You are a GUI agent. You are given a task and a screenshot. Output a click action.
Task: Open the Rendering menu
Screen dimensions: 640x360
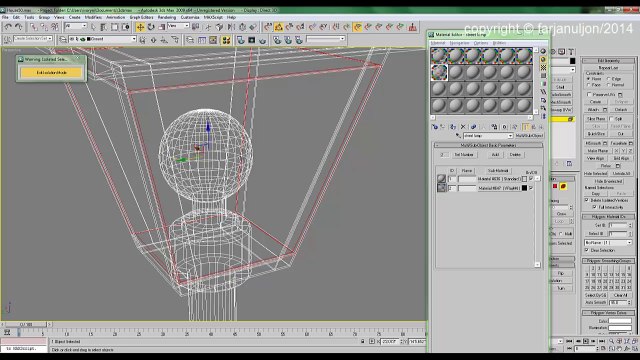point(167,18)
